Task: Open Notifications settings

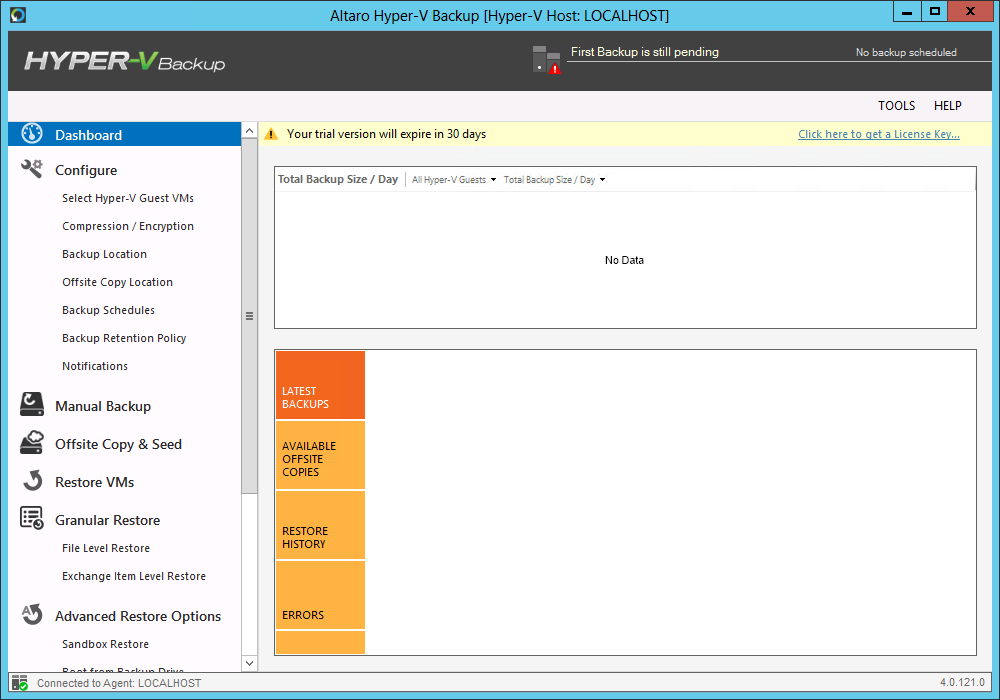Action: [x=94, y=367]
